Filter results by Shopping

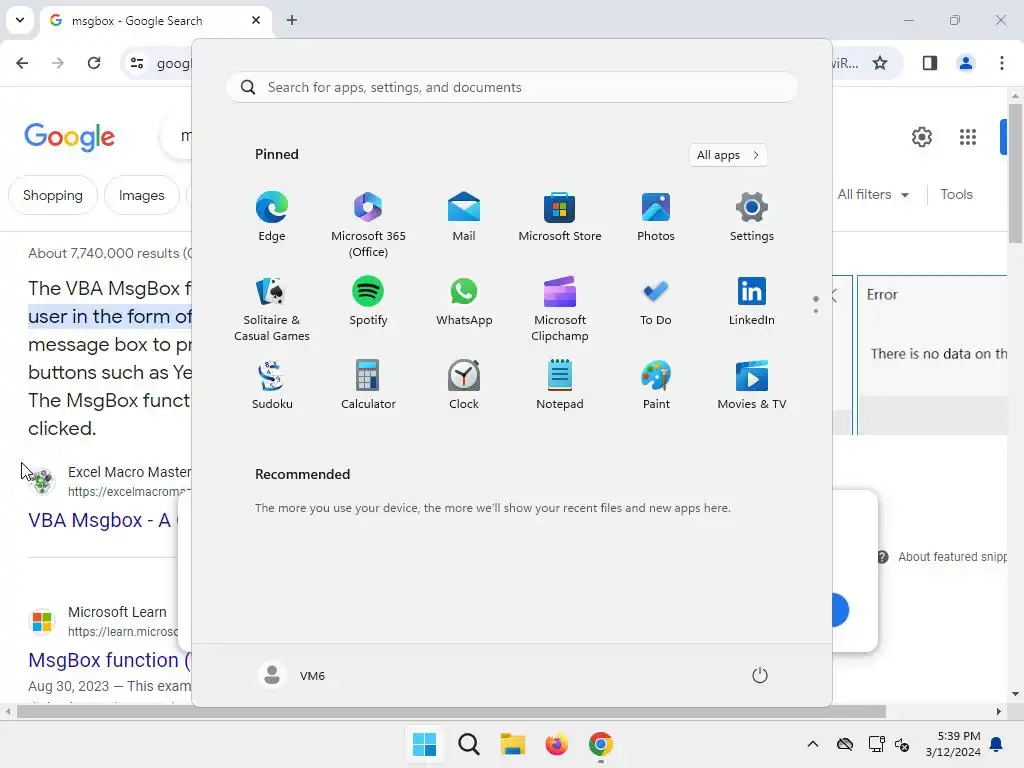click(x=53, y=195)
